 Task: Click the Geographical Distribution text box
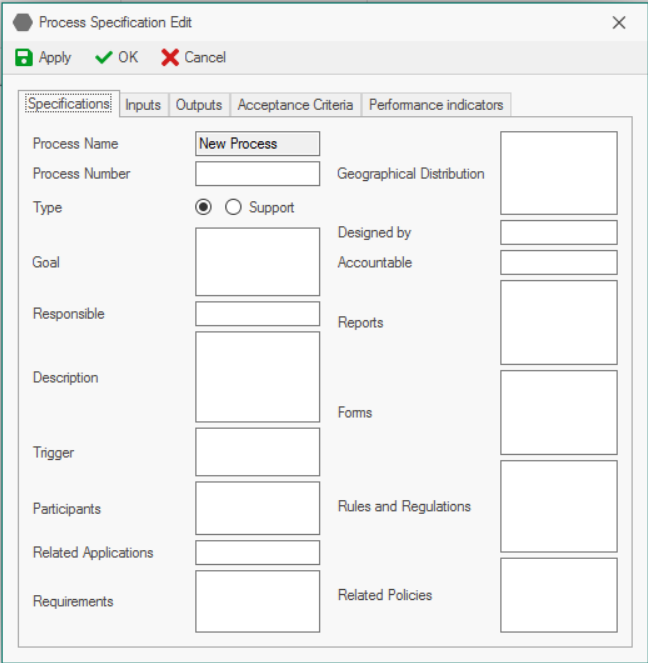pos(558,173)
